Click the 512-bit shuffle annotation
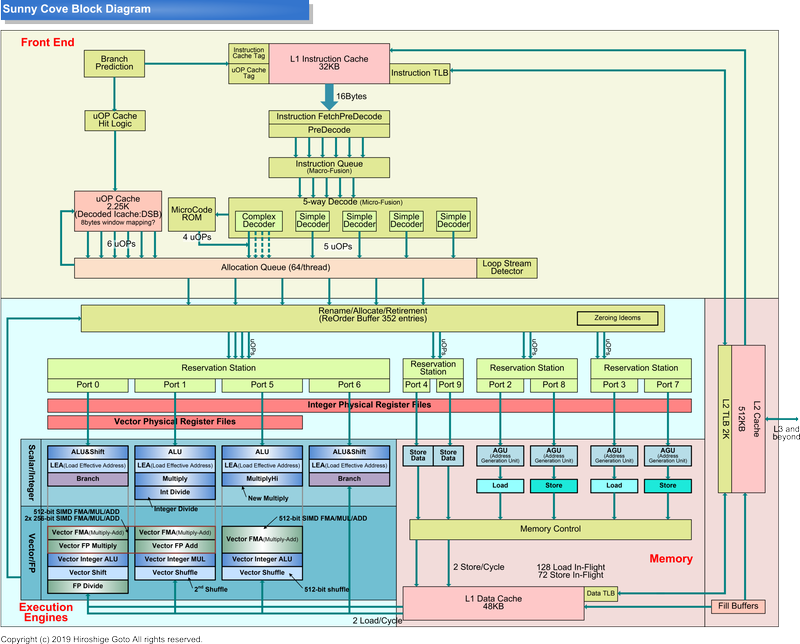 pos(327,589)
